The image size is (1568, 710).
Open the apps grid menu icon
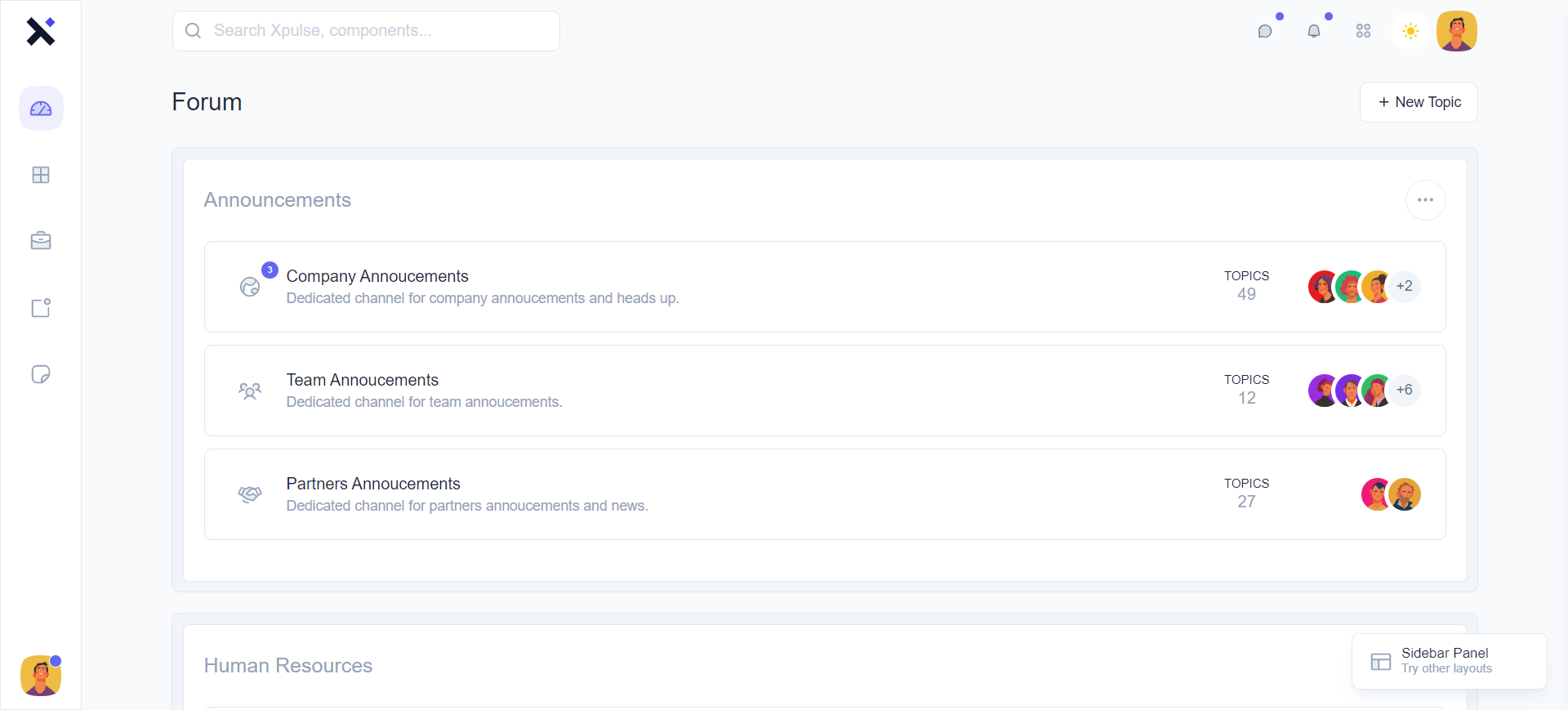pyautogui.click(x=1363, y=31)
